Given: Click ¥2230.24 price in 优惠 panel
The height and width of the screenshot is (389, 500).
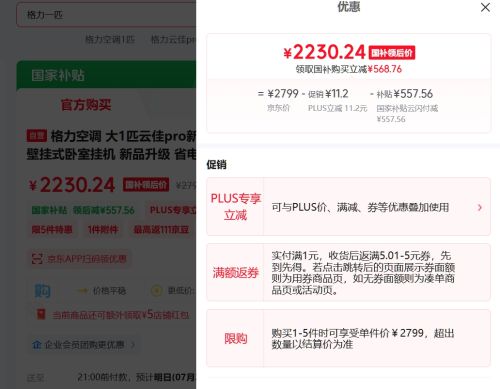Looking at the screenshot, I should coord(324,52).
